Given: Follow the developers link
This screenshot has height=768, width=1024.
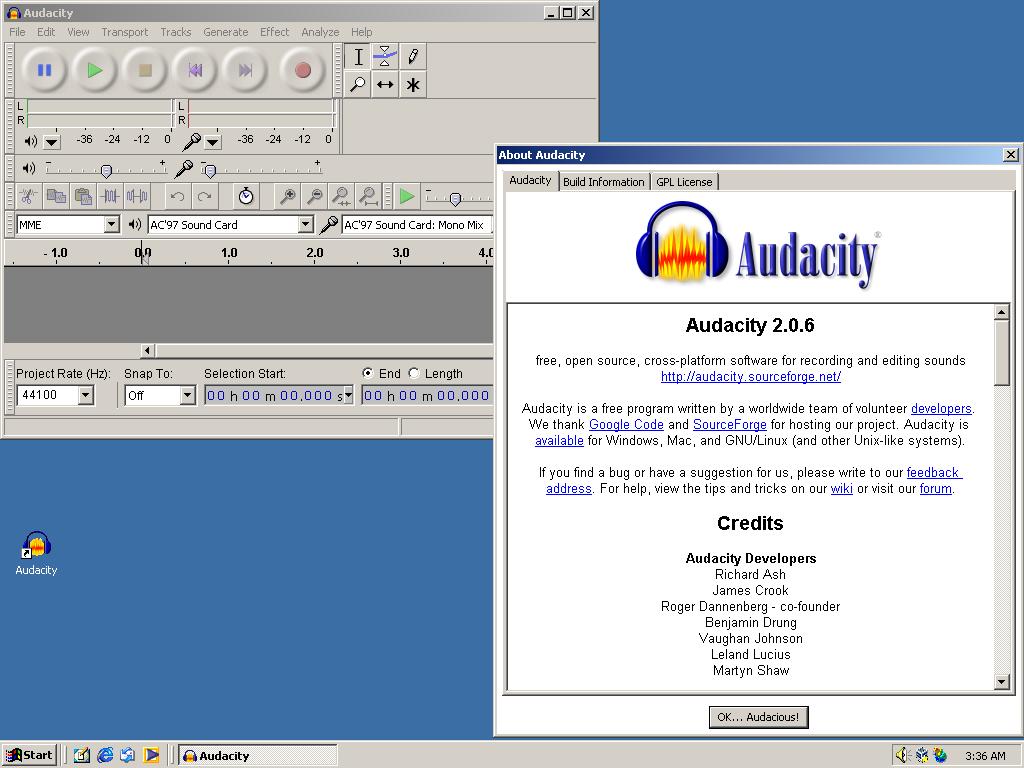Looking at the screenshot, I should [941, 408].
